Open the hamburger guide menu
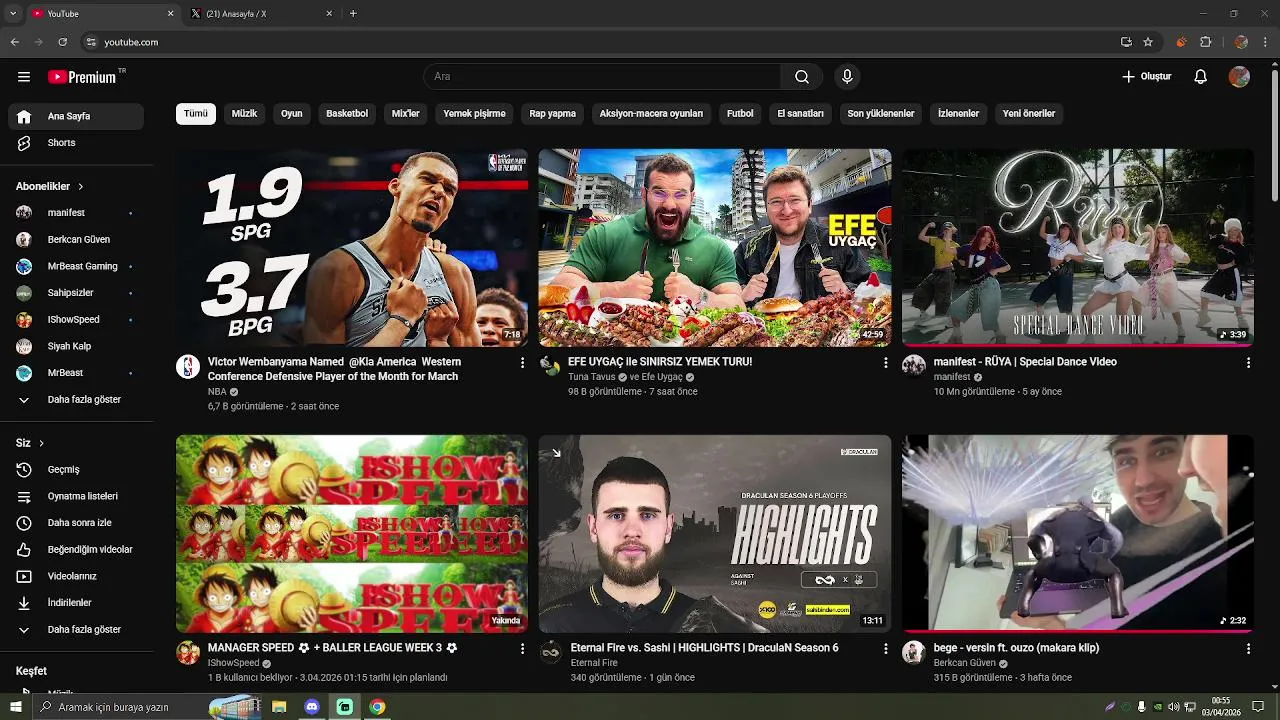This screenshot has height=720, width=1280. tap(24, 77)
